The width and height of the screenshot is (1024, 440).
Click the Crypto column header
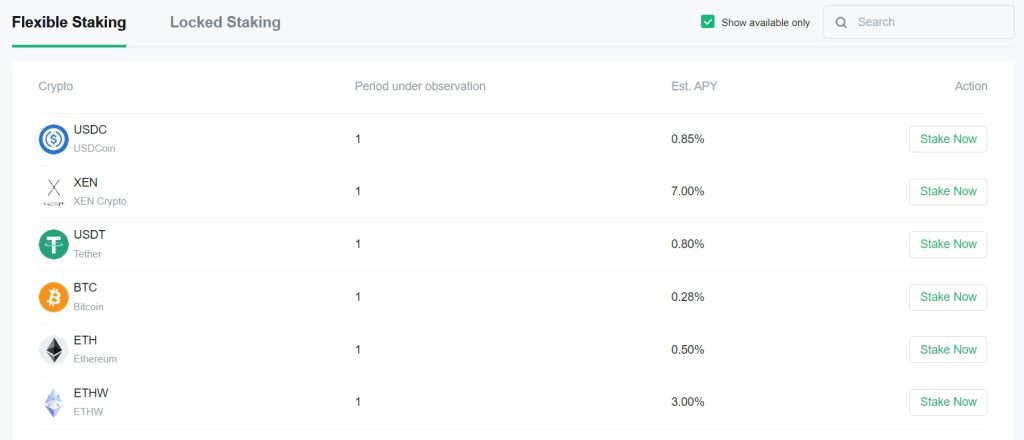(x=55, y=86)
